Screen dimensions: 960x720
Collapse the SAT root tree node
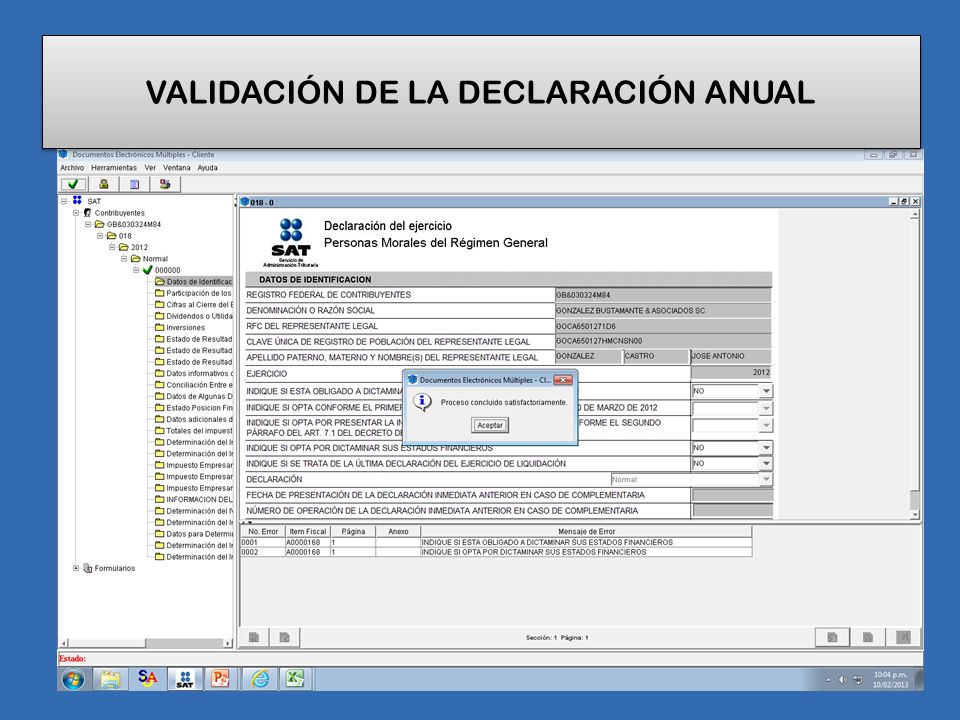pyautogui.click(x=64, y=201)
